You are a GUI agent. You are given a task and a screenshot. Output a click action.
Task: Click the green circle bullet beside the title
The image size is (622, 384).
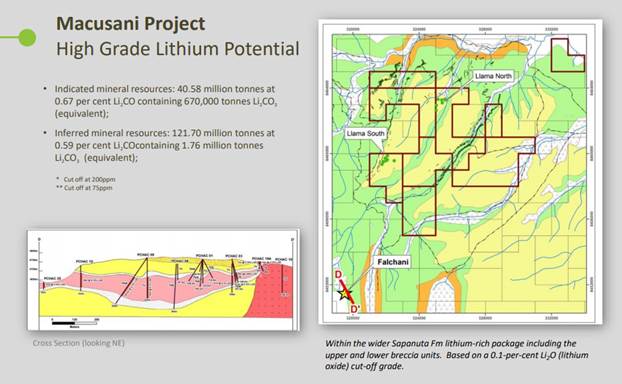point(27,38)
